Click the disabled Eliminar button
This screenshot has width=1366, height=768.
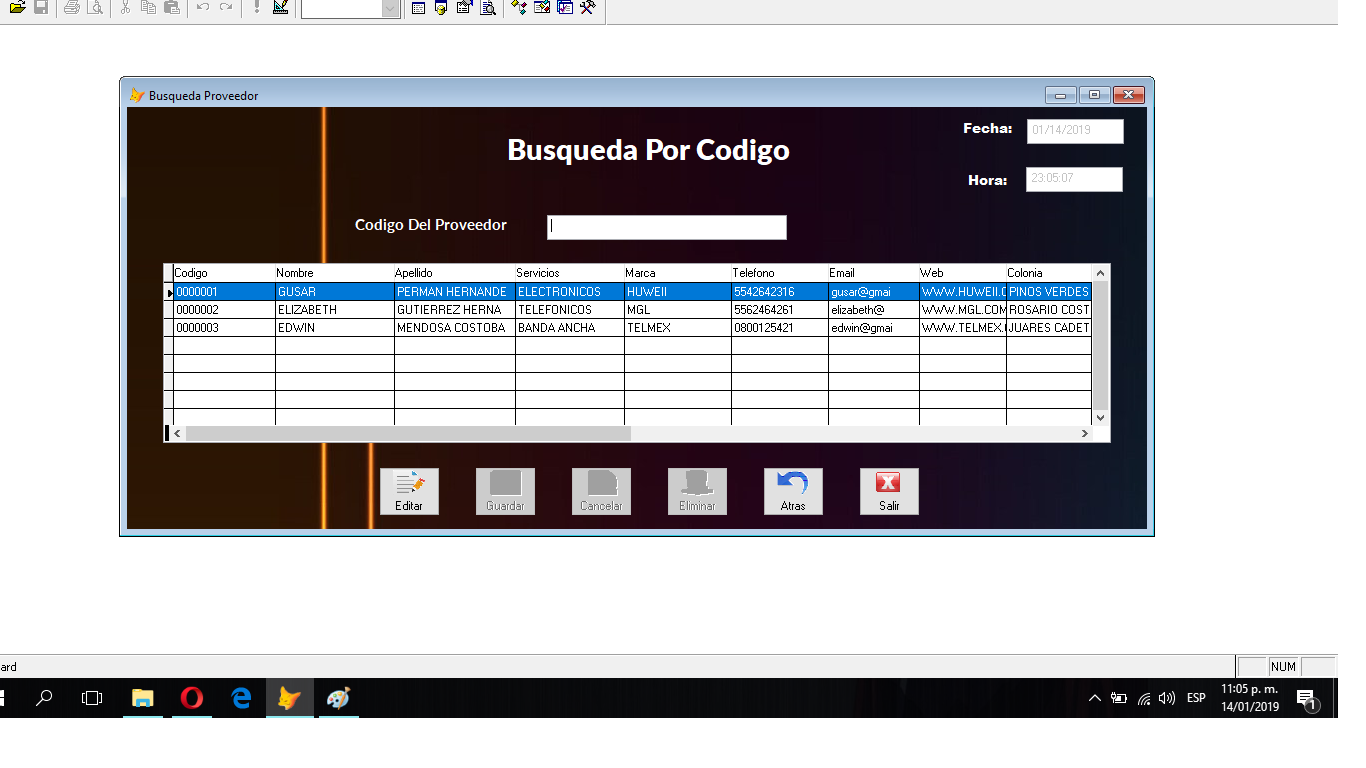tap(697, 492)
